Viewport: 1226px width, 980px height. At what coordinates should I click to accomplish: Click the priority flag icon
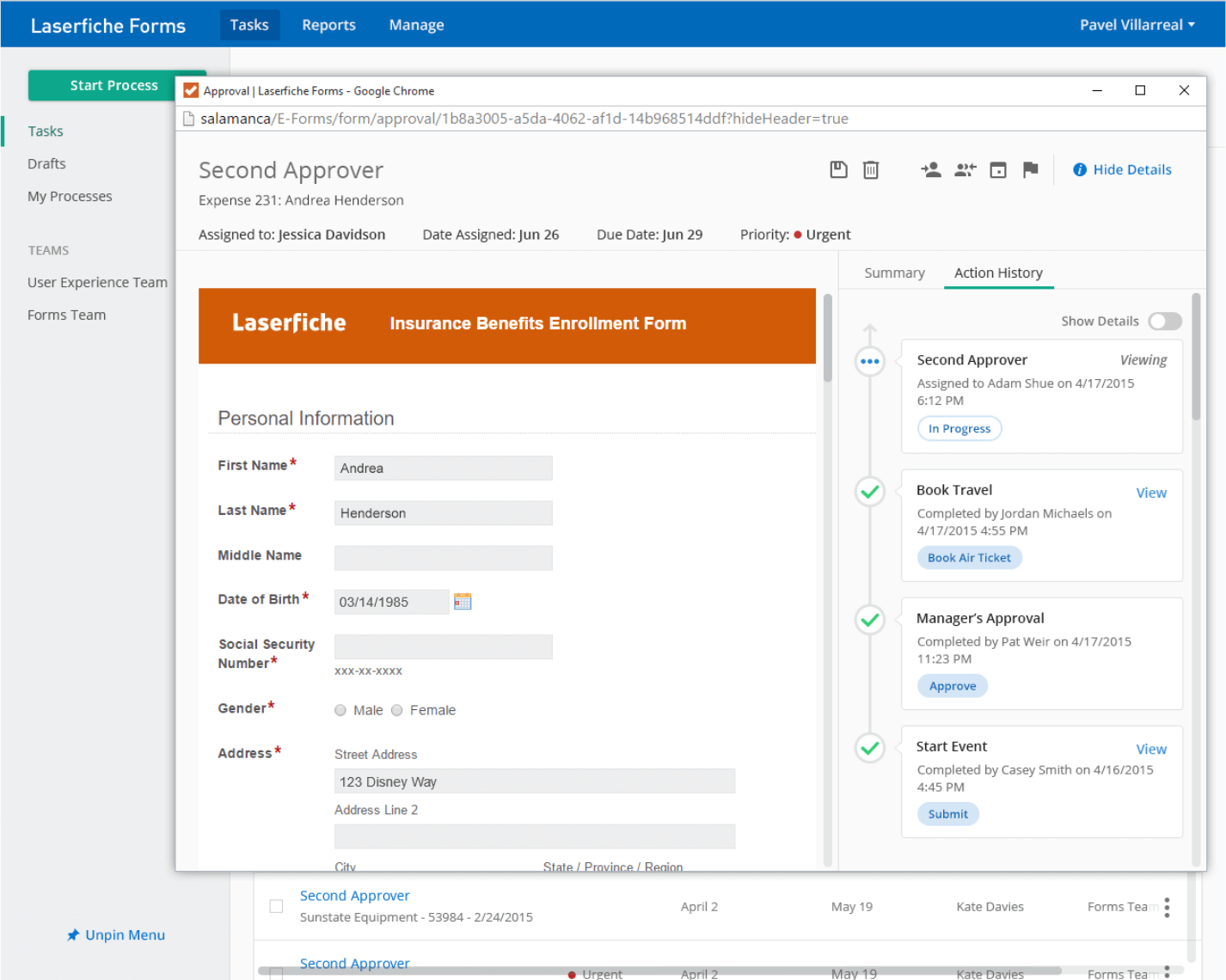1031,170
